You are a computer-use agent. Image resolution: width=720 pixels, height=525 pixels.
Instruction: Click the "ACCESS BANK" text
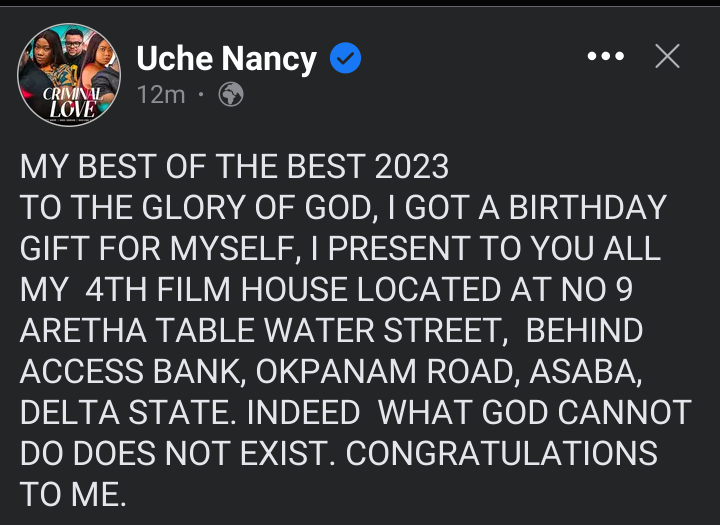(132, 371)
